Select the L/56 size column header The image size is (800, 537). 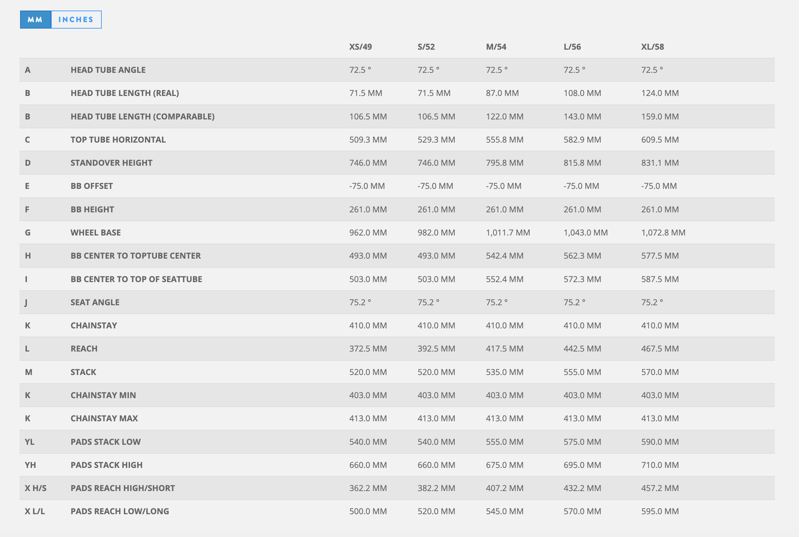point(572,47)
